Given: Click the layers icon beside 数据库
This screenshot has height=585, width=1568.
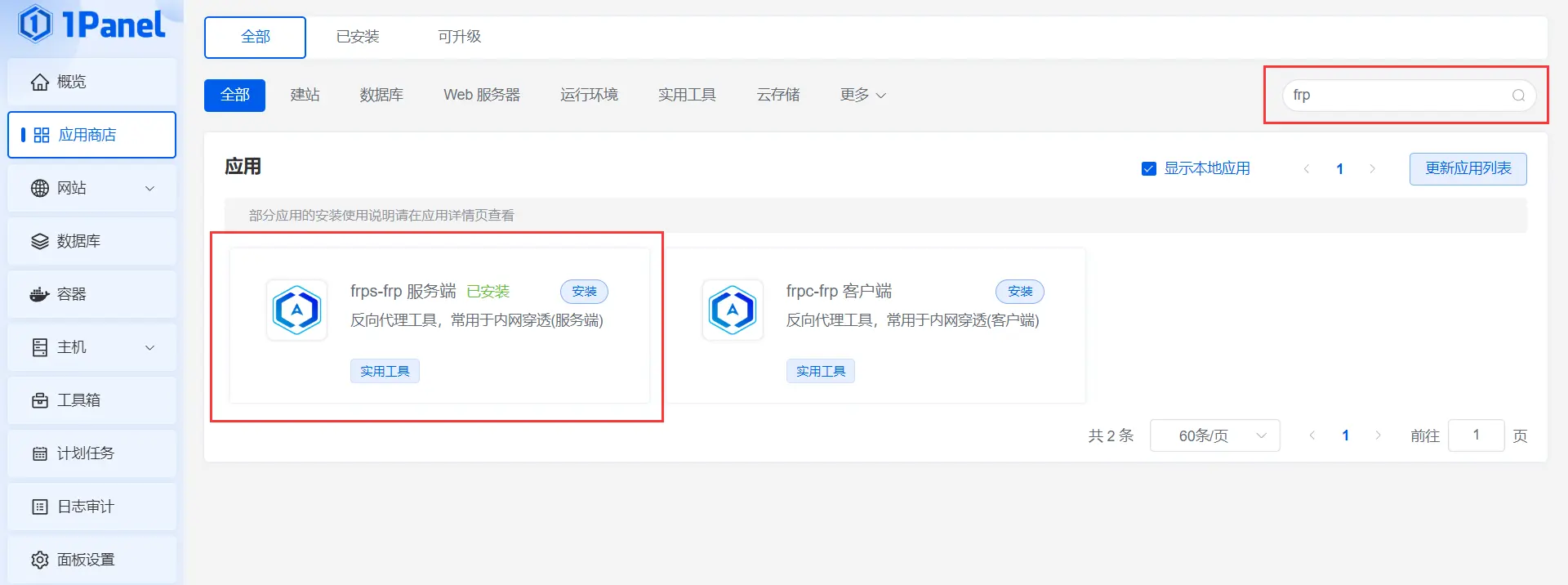Looking at the screenshot, I should 40,241.
